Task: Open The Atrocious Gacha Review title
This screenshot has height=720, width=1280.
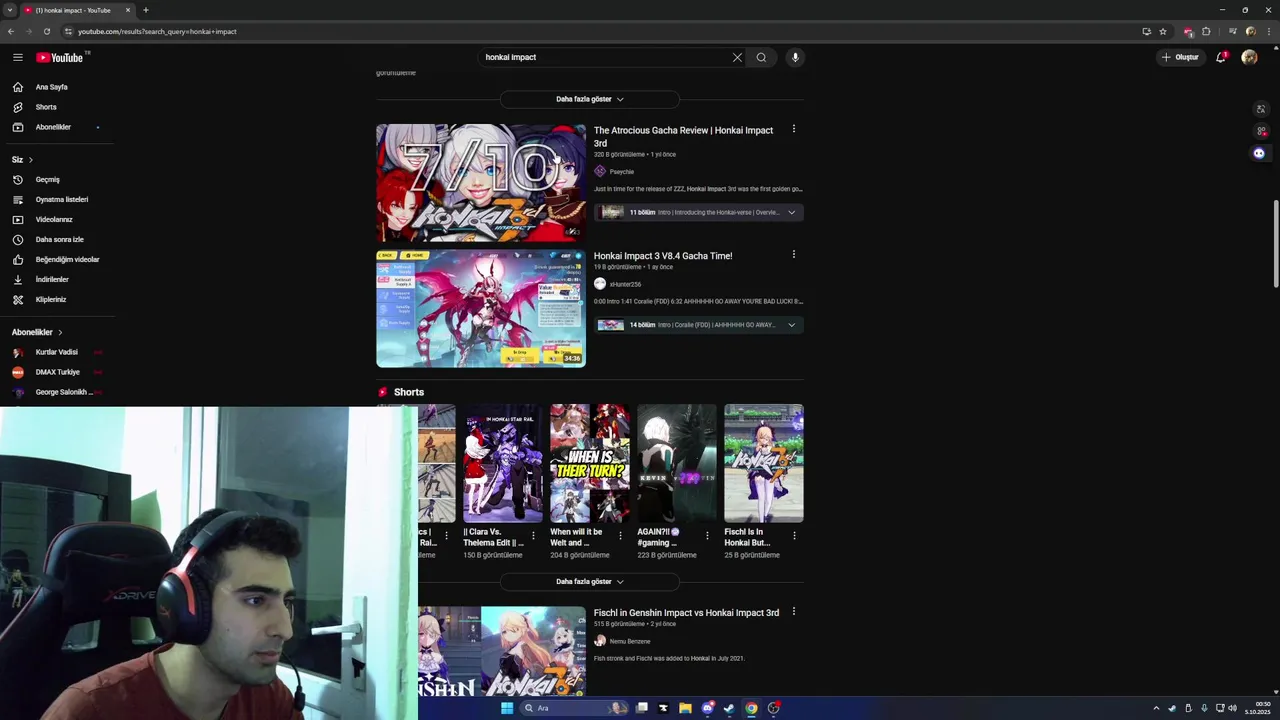Action: coord(683,137)
